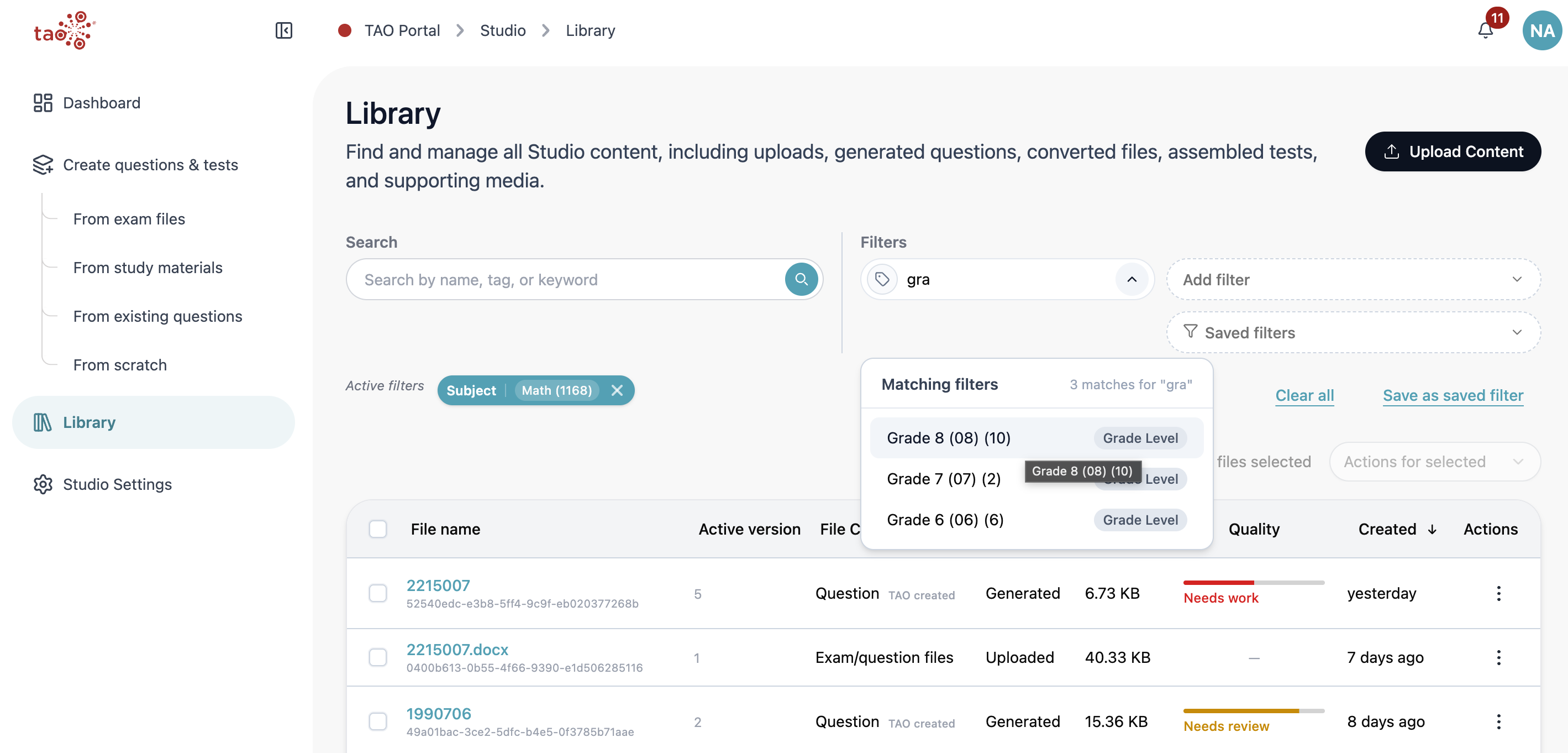Open file link 2215007.docx
Viewport: 1568px width, 753px height.
[457, 650]
